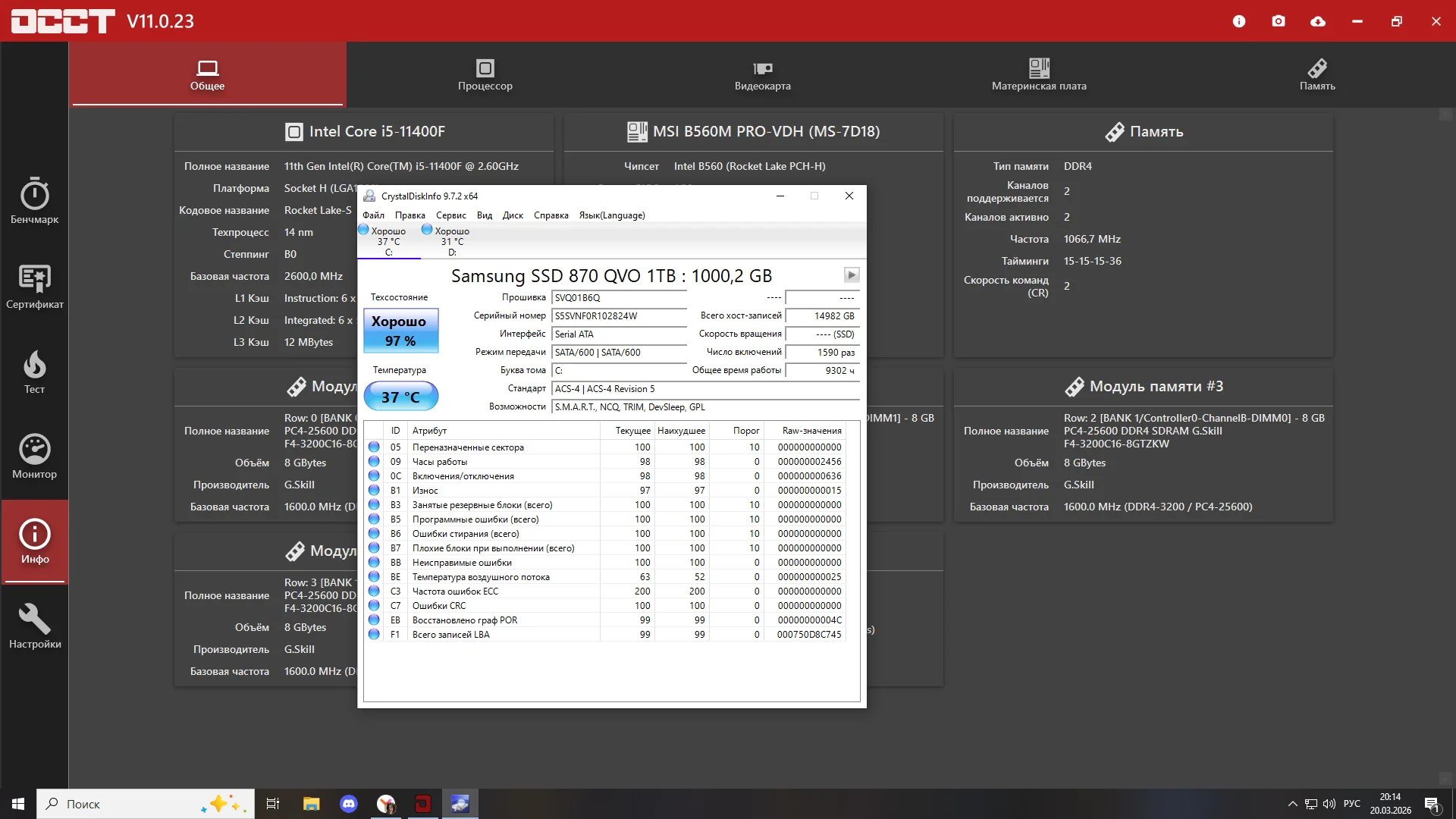Take an OCCT screenshot with camera icon

(1279, 21)
